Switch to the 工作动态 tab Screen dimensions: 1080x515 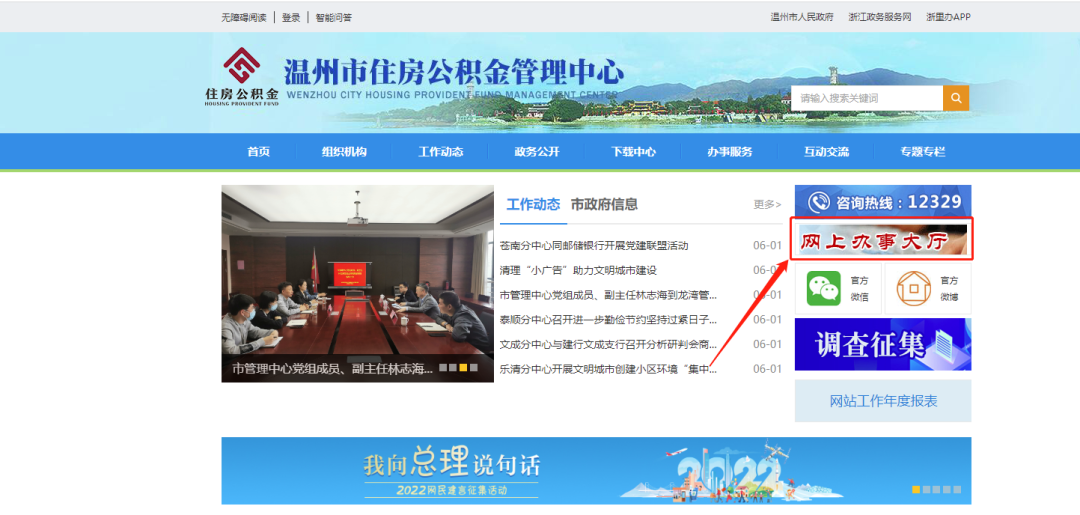[x=533, y=204]
